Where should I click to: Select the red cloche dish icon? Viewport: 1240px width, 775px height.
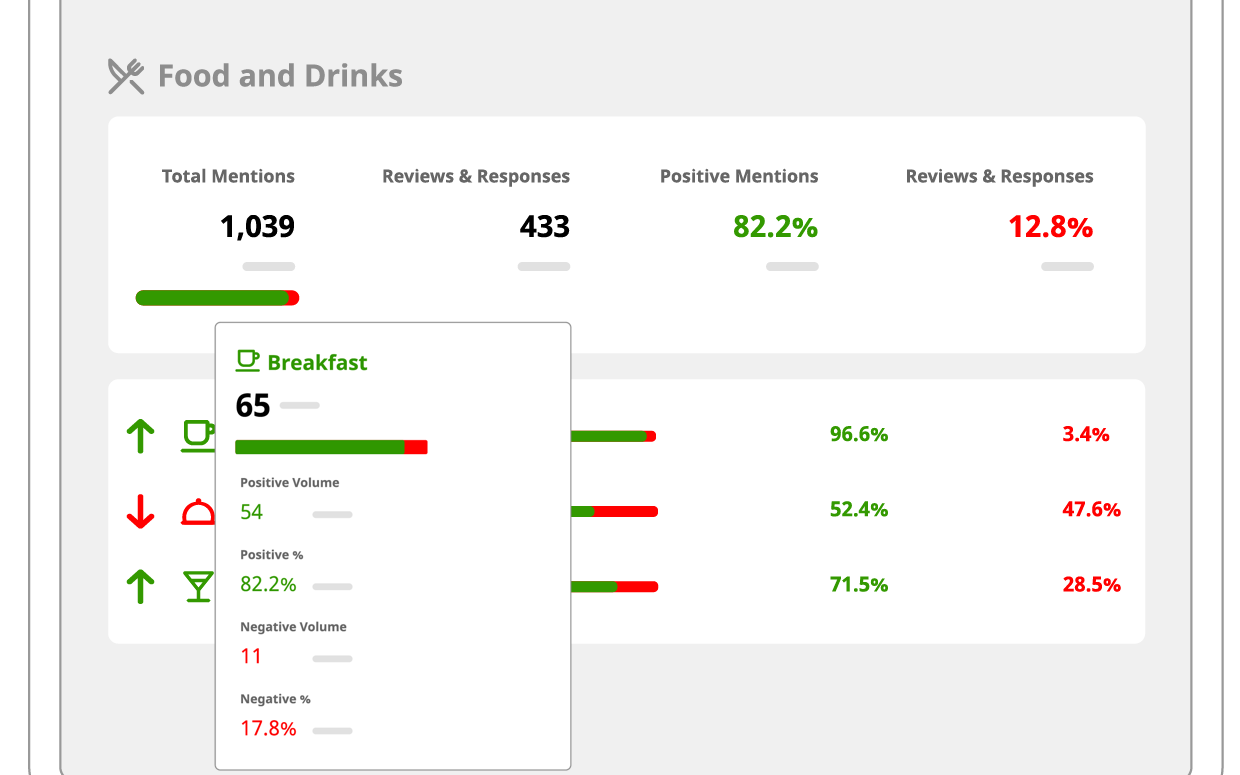(x=197, y=512)
